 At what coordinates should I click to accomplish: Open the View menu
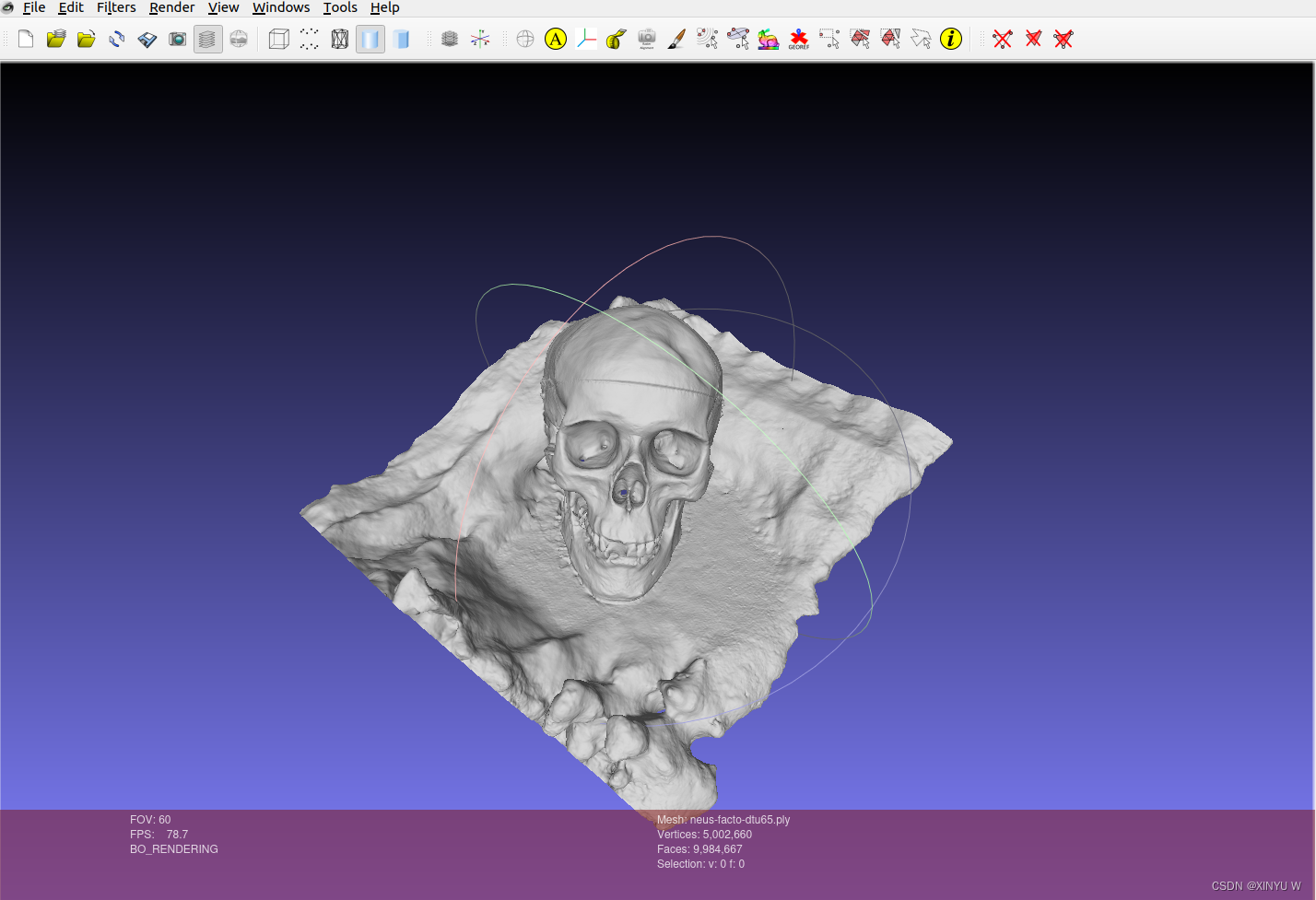(224, 7)
